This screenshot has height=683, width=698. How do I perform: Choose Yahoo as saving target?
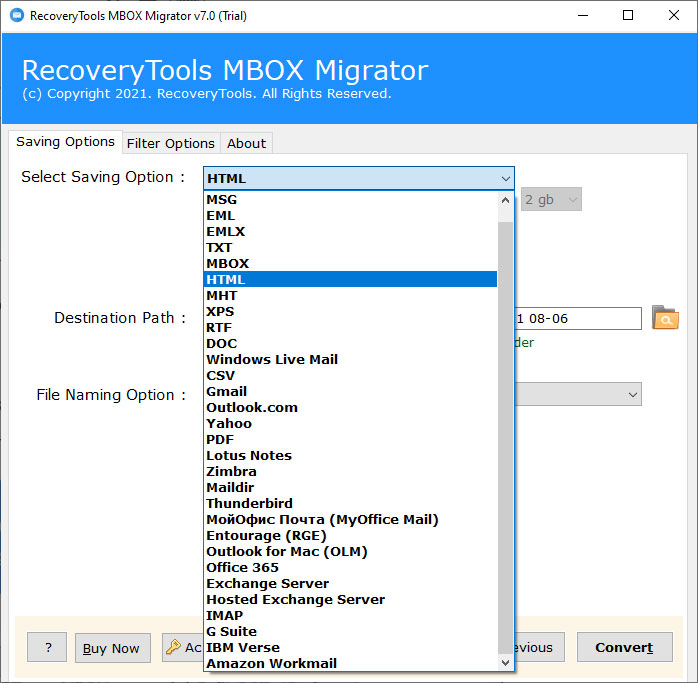350,424
